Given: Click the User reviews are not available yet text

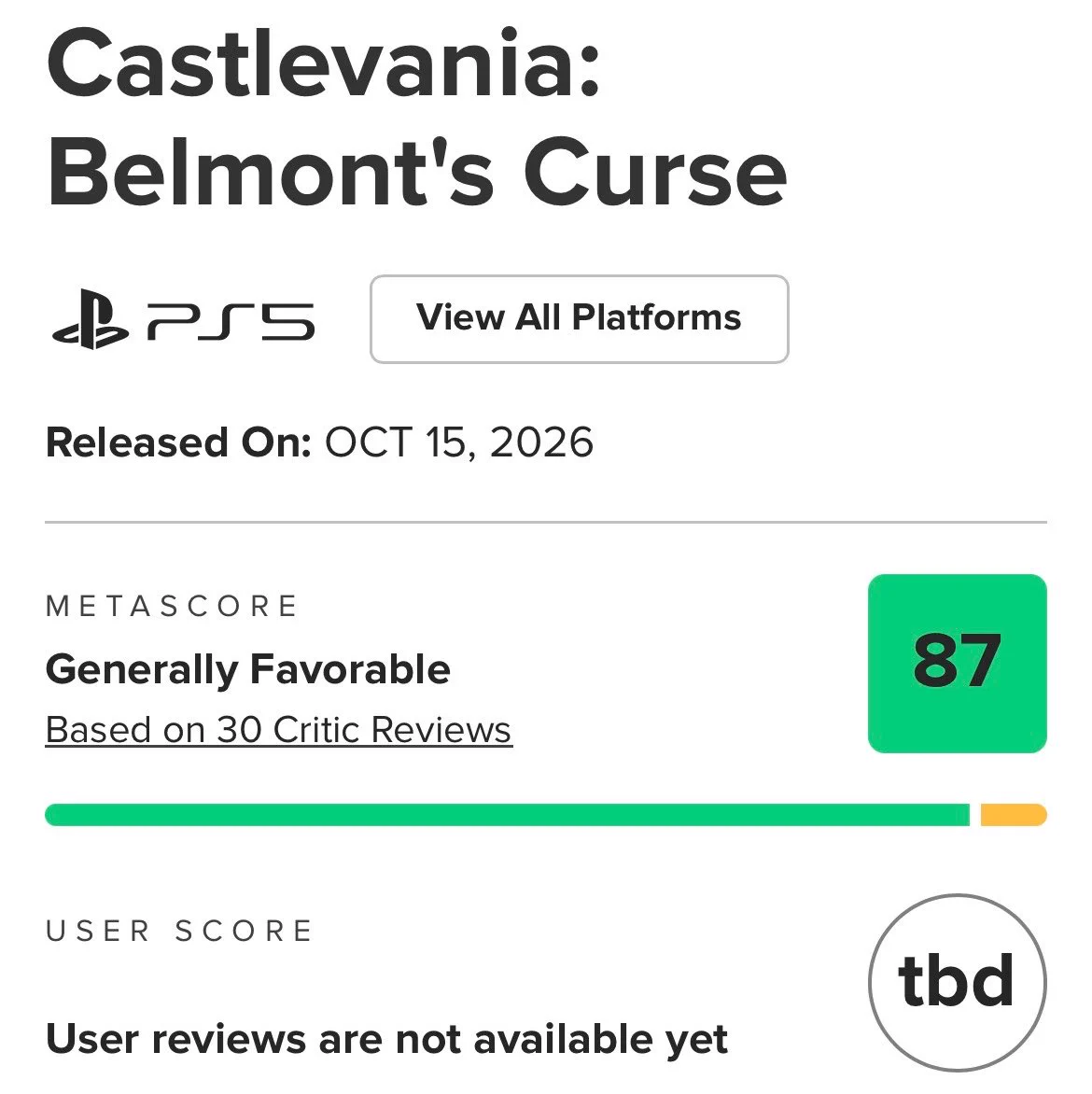Looking at the screenshot, I should click(x=386, y=1040).
